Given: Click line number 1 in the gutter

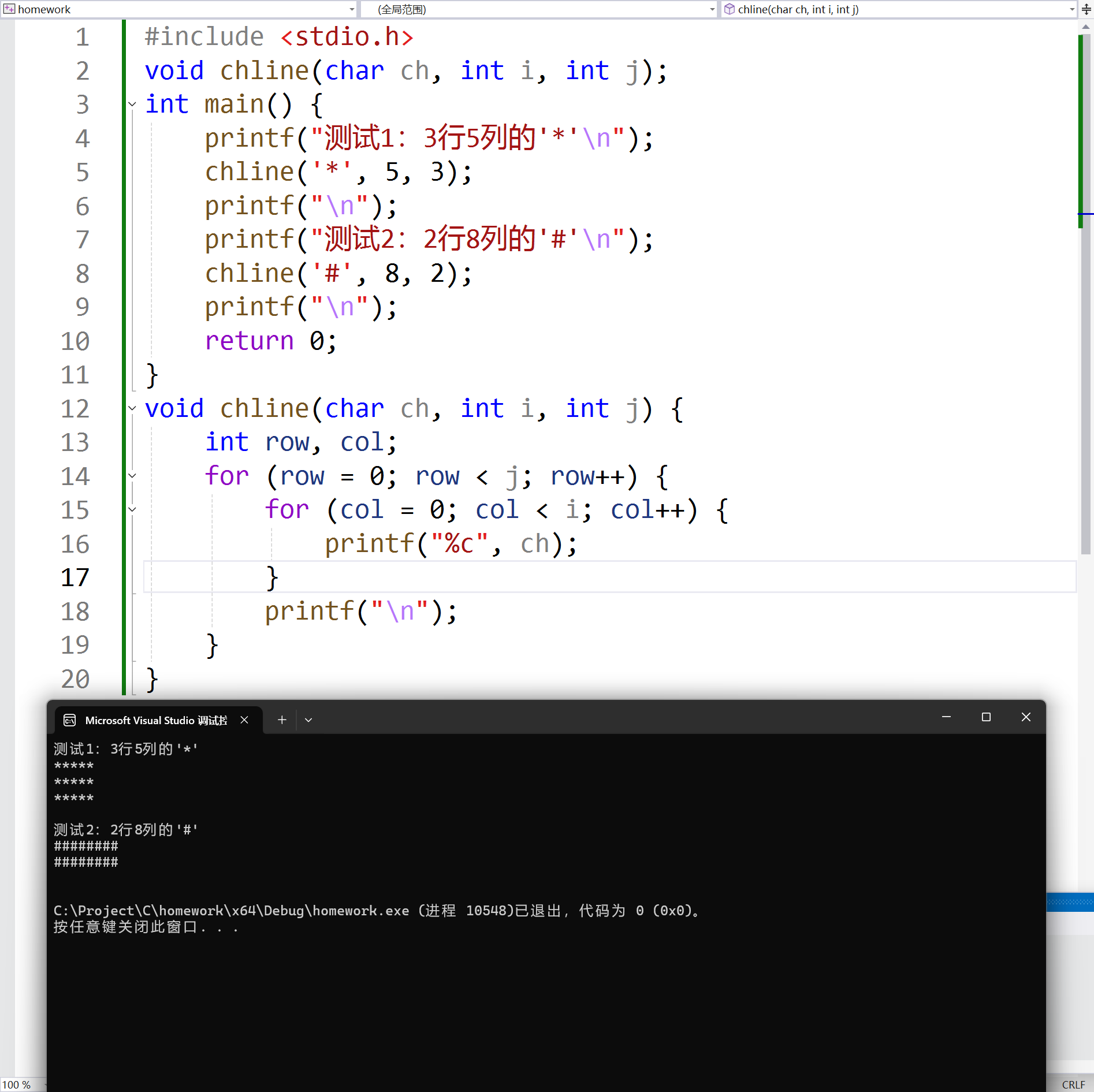Looking at the screenshot, I should [x=83, y=37].
